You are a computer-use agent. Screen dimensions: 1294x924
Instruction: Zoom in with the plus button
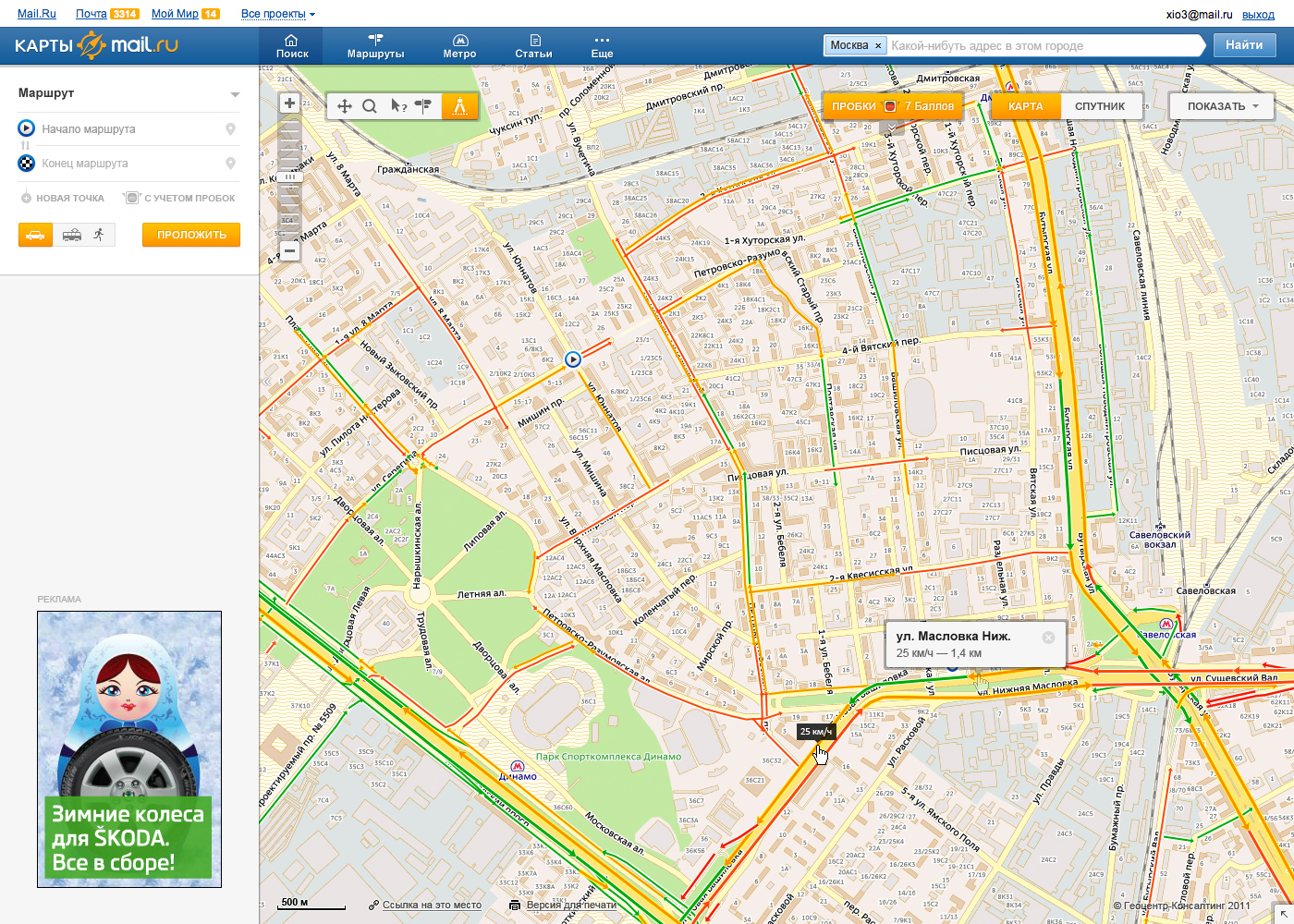[x=289, y=103]
